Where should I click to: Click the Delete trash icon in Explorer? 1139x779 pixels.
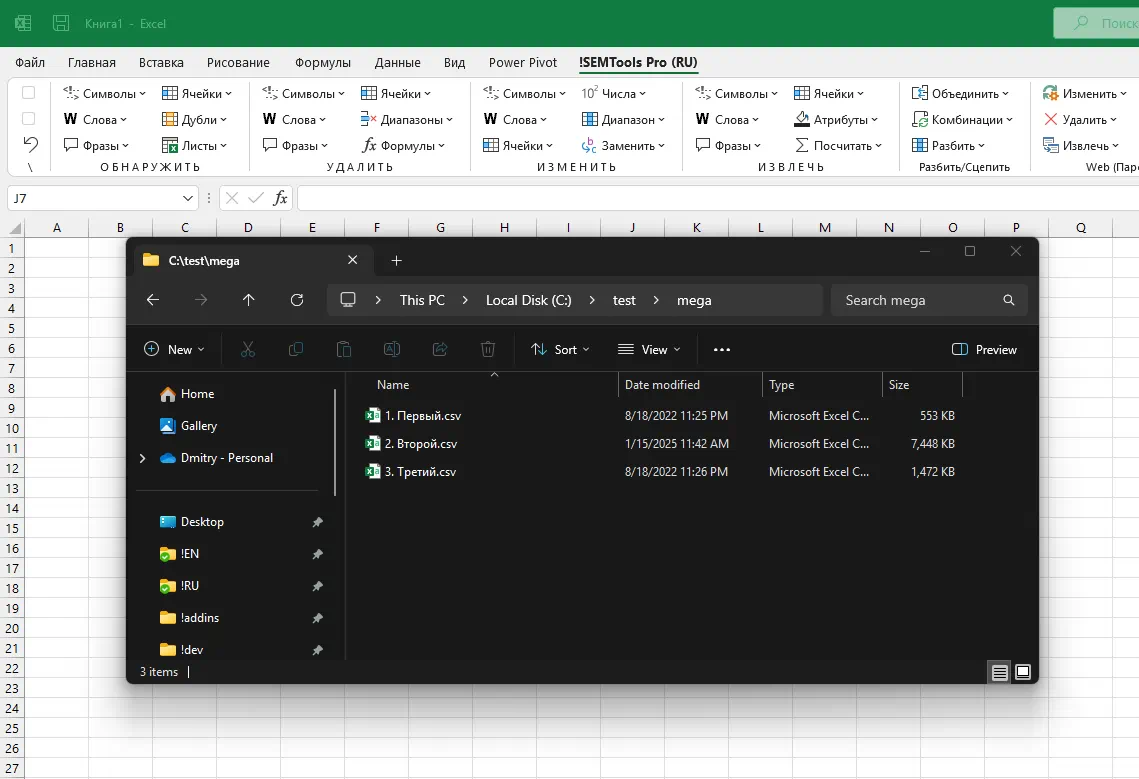pyautogui.click(x=487, y=350)
